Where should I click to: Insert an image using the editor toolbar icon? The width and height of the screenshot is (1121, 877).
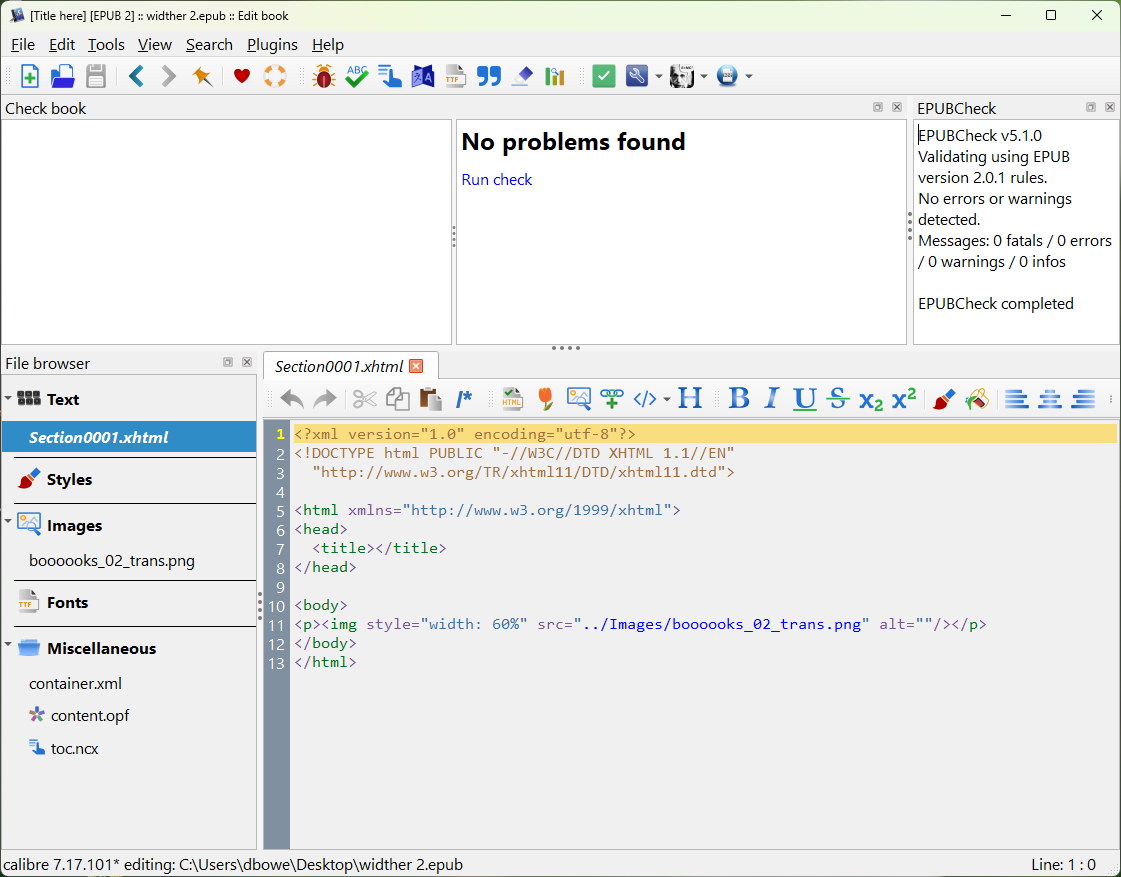(578, 399)
